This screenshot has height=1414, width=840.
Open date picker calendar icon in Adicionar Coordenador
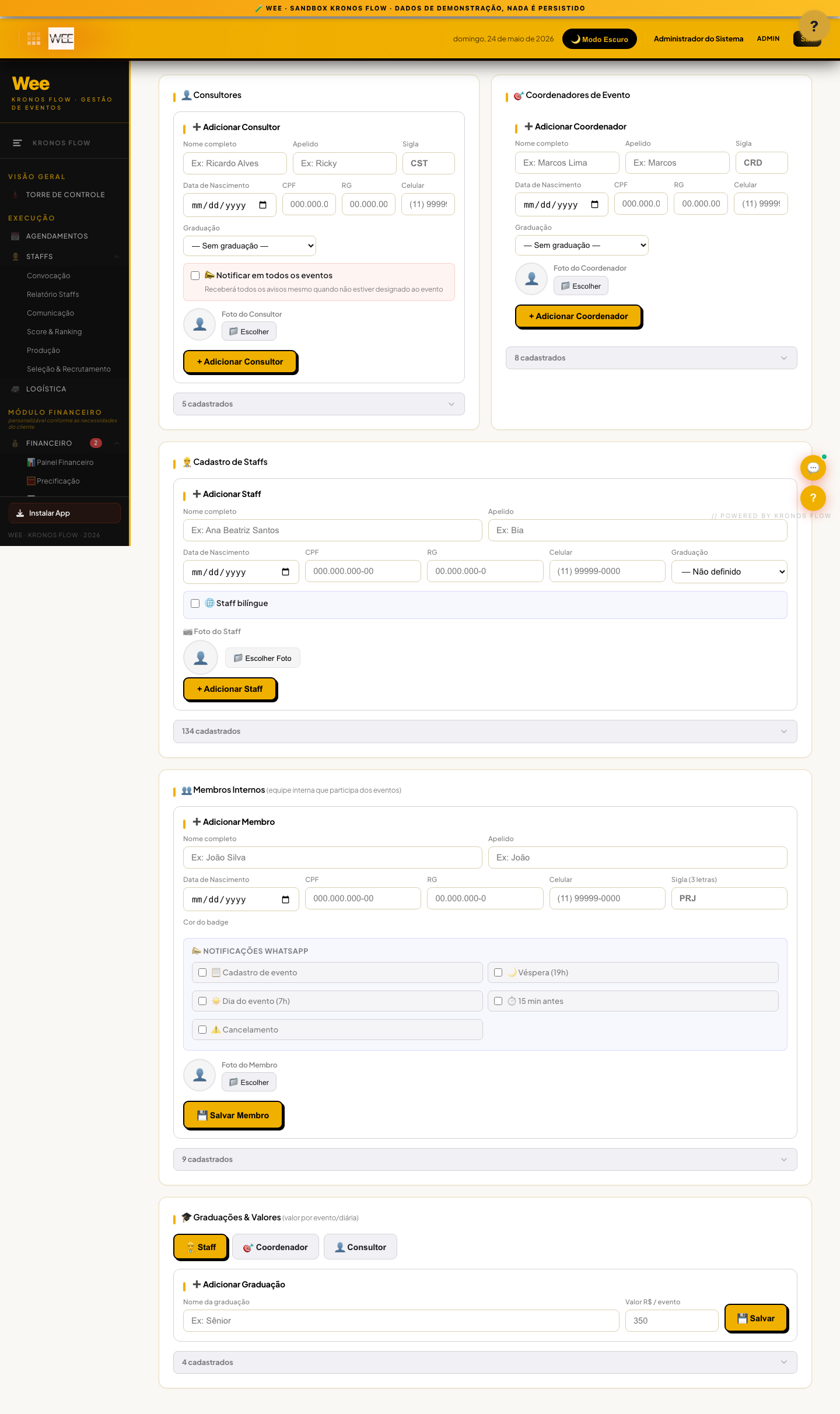pos(595,204)
